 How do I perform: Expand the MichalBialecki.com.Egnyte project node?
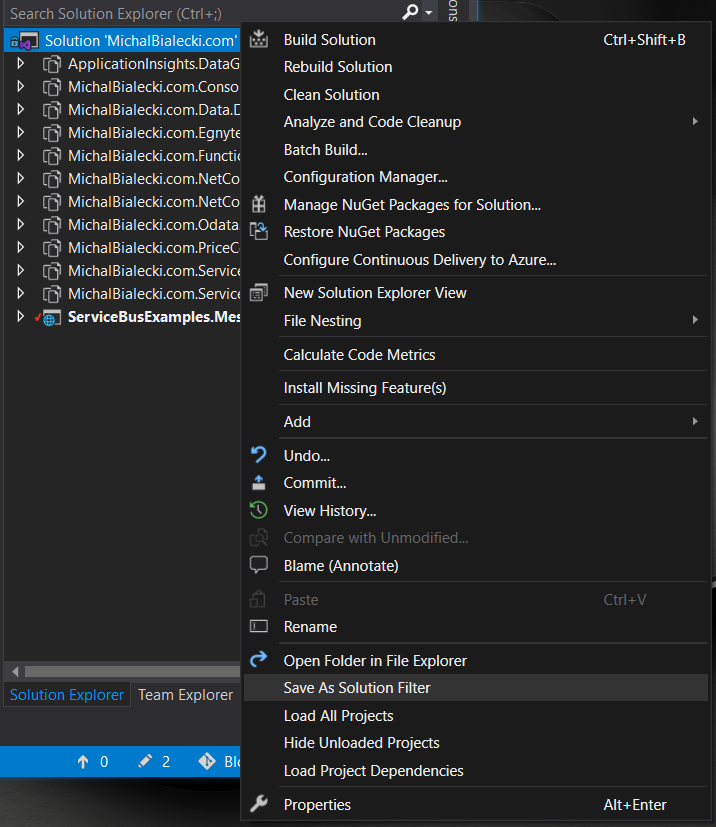(x=21, y=132)
